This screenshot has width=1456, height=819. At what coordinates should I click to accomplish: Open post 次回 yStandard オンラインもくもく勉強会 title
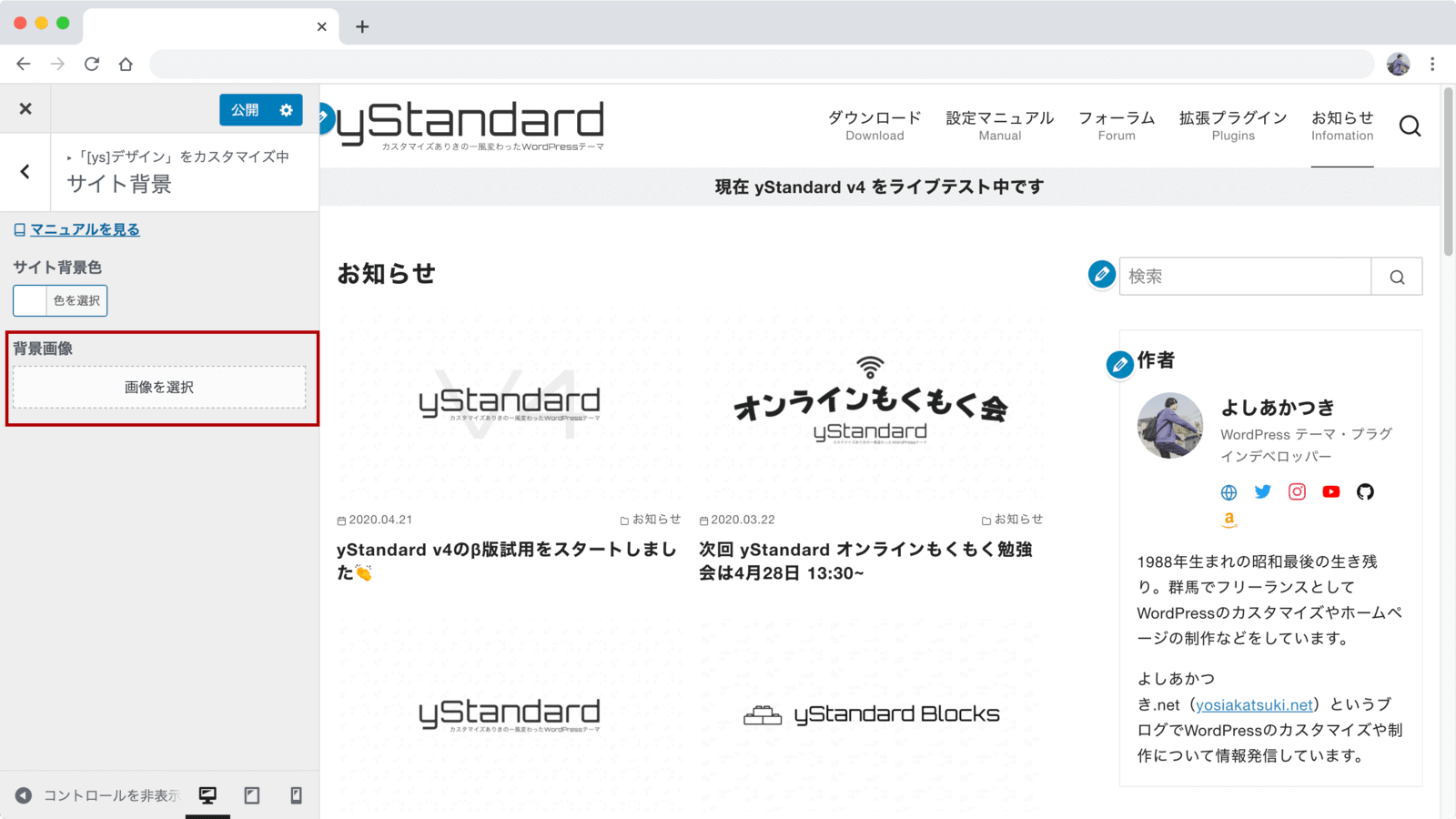tap(865, 561)
